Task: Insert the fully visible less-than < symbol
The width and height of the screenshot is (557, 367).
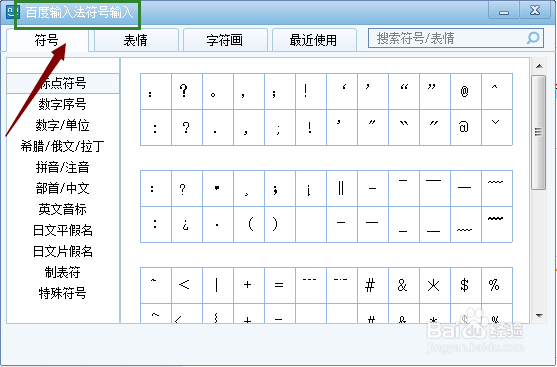Action: click(x=187, y=285)
